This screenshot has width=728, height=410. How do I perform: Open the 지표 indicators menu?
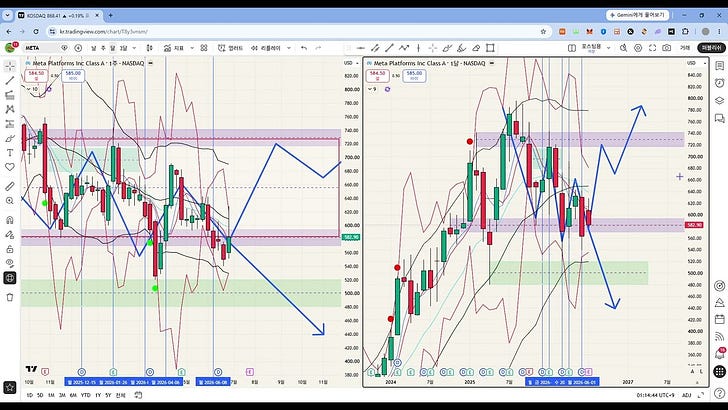(x=174, y=48)
